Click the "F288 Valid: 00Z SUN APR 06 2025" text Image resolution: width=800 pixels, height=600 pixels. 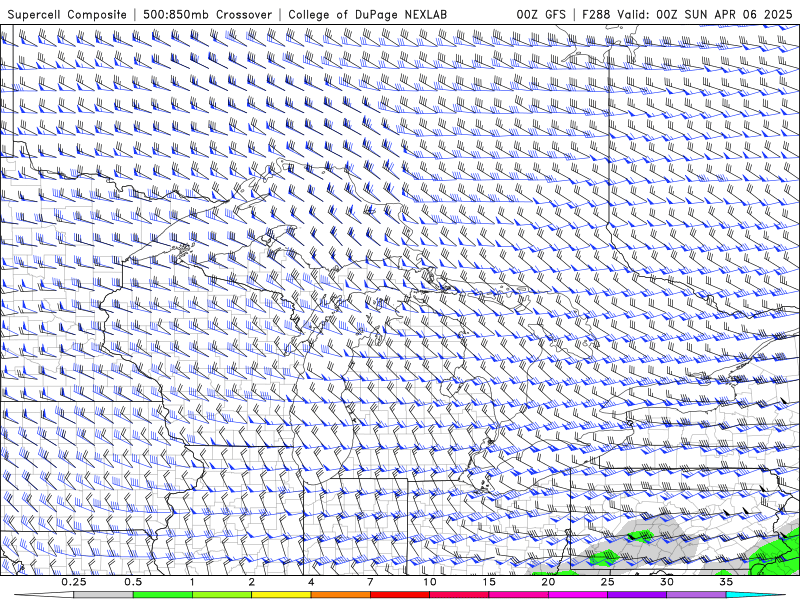[x=687, y=15]
